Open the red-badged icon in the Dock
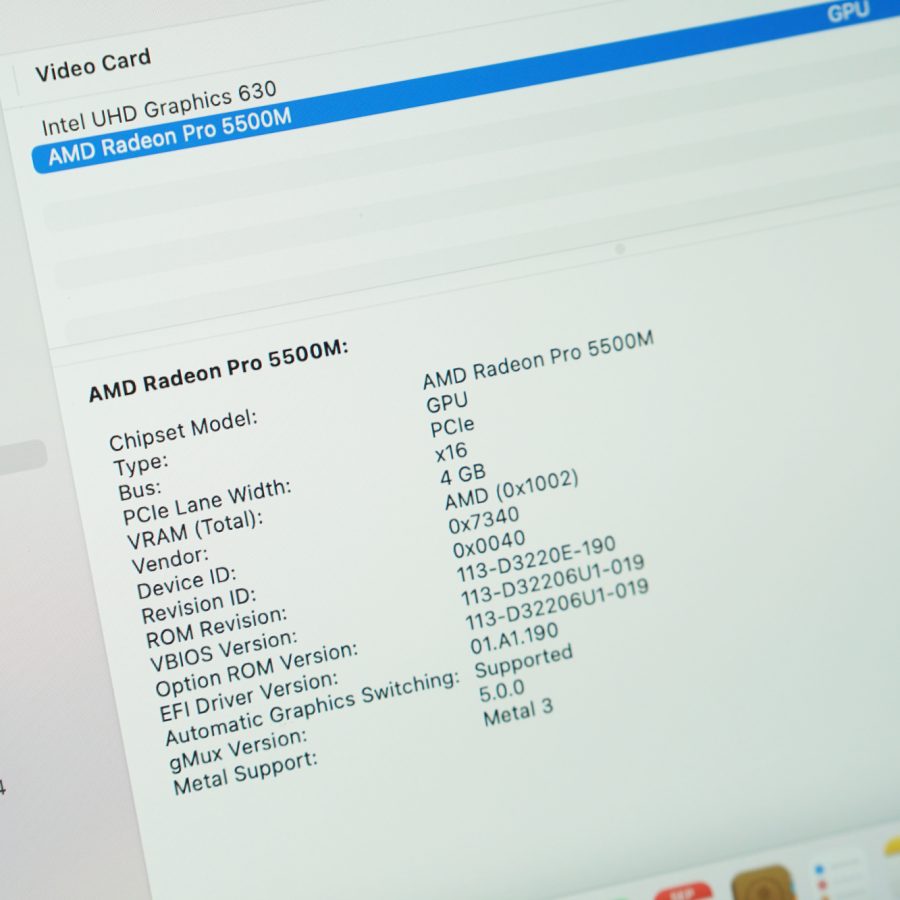Viewport: 900px width, 900px height. click(683, 891)
